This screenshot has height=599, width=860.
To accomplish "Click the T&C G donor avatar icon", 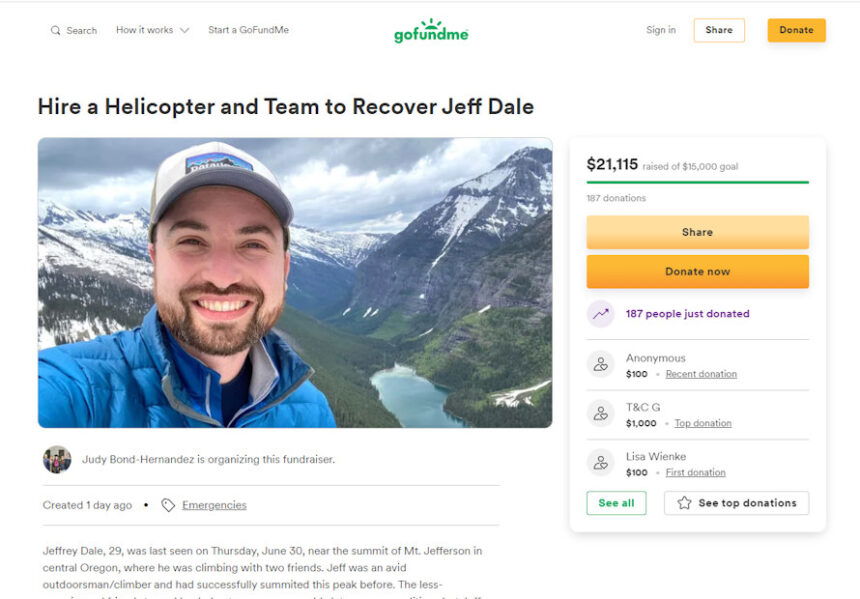I will tap(601, 414).
